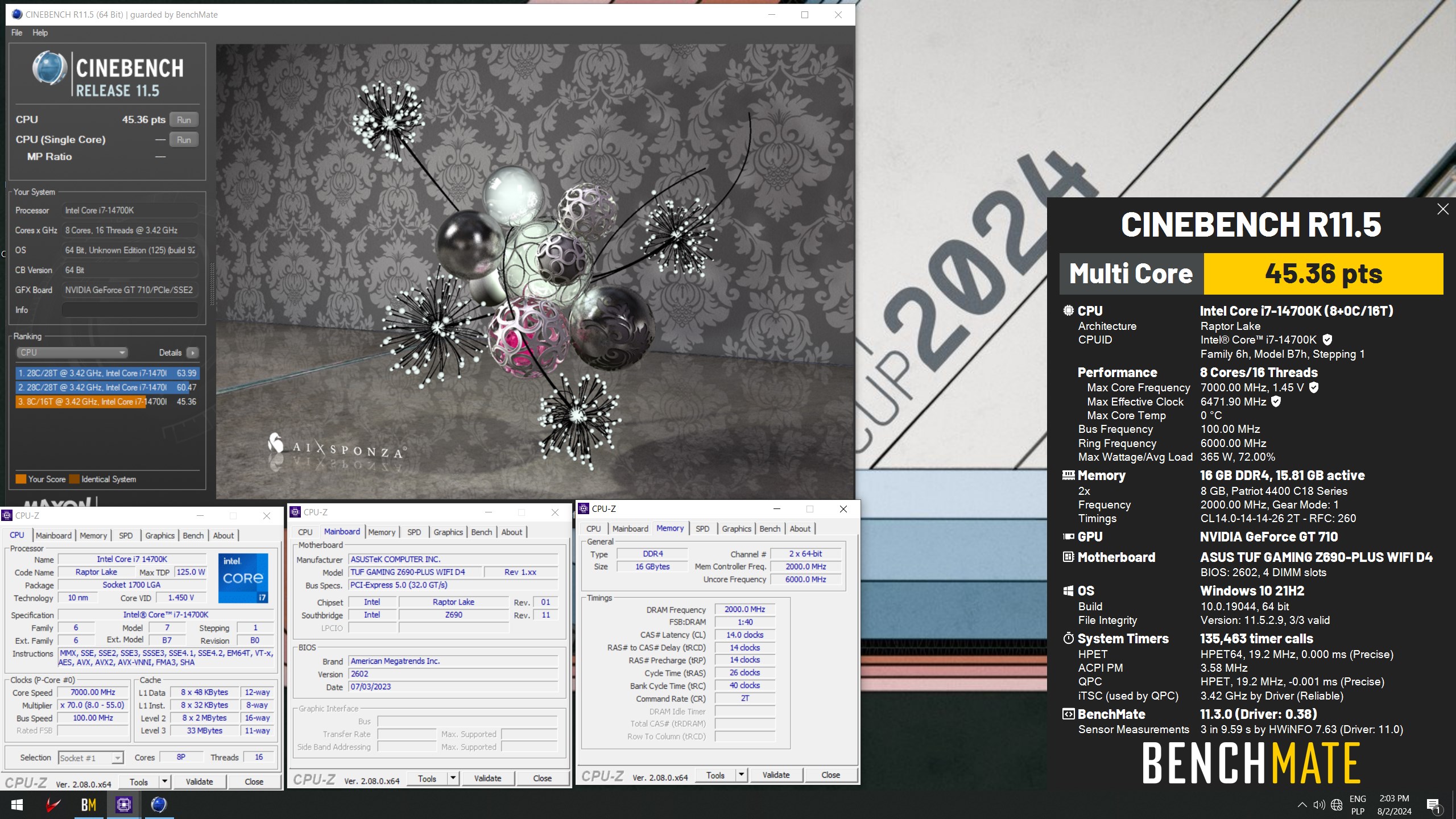Open the Cinebench File menu
Viewport: 1456px width, 819px height.
click(16, 32)
